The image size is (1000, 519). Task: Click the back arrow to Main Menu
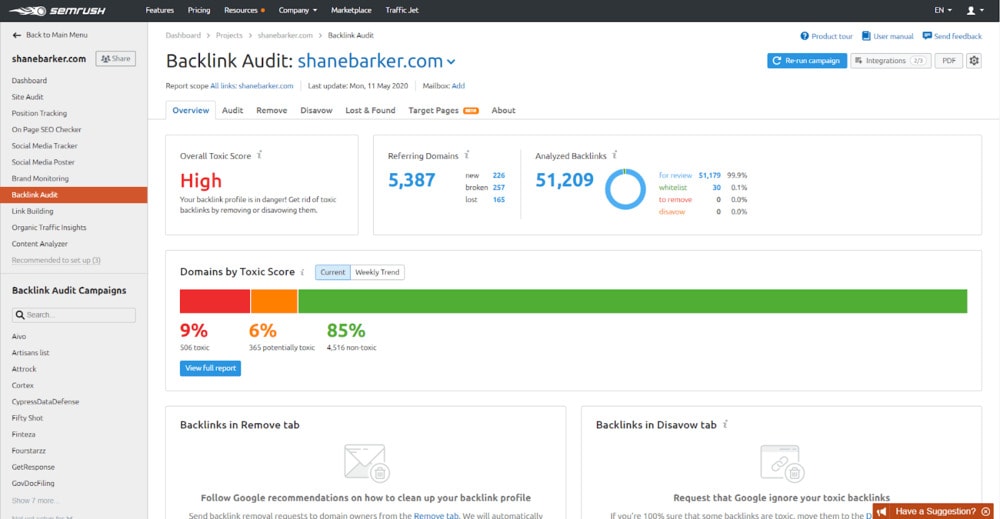(x=17, y=35)
